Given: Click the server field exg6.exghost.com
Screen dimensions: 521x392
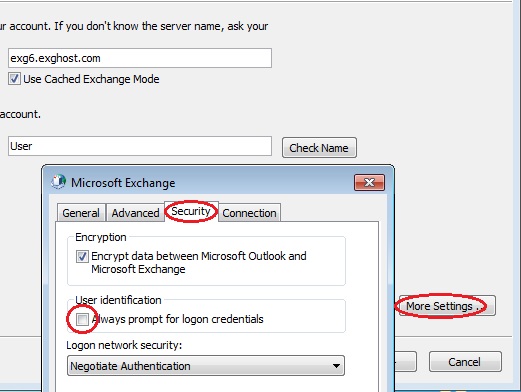Looking at the screenshot, I should point(140,58).
